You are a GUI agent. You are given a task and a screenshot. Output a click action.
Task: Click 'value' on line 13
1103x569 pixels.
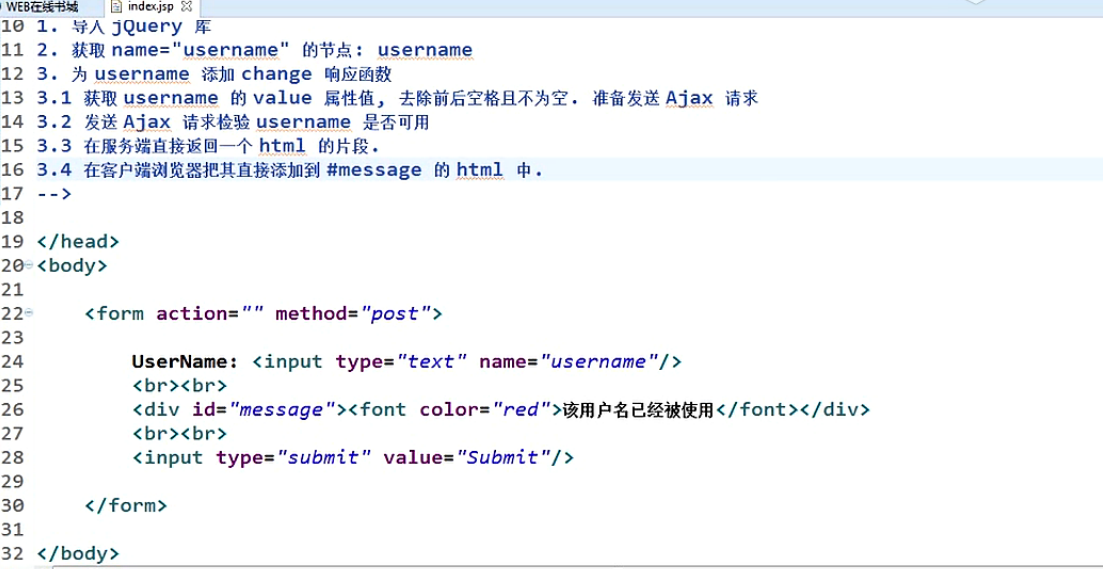coord(282,98)
